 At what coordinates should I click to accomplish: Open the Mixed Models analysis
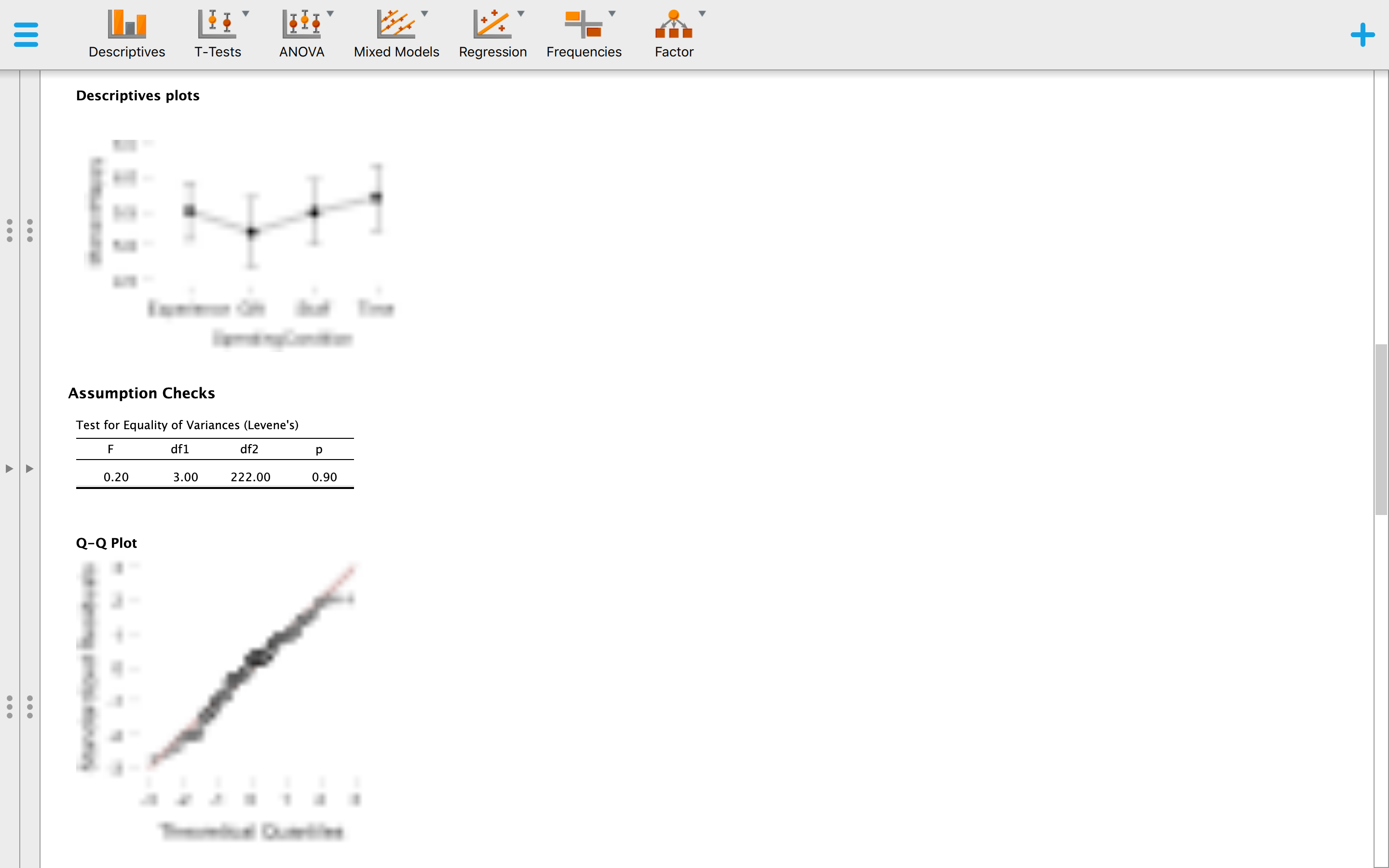point(395,33)
